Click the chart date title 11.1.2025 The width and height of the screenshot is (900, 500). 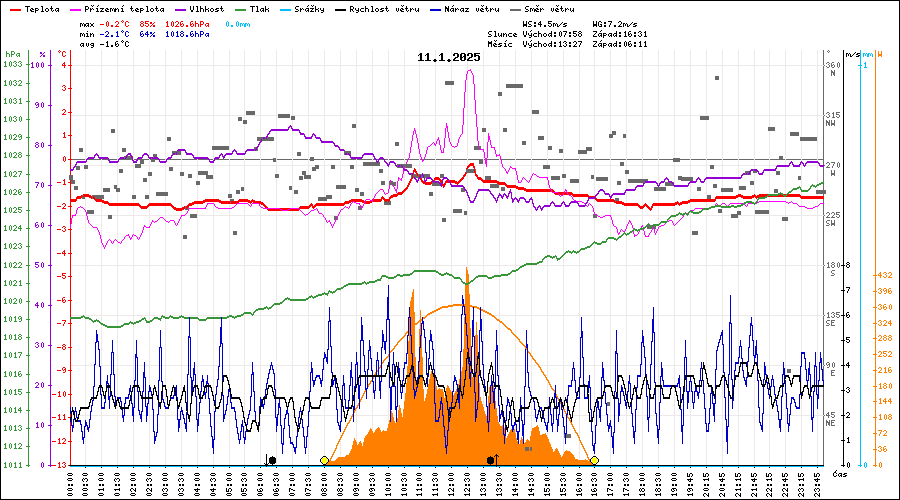point(449,57)
